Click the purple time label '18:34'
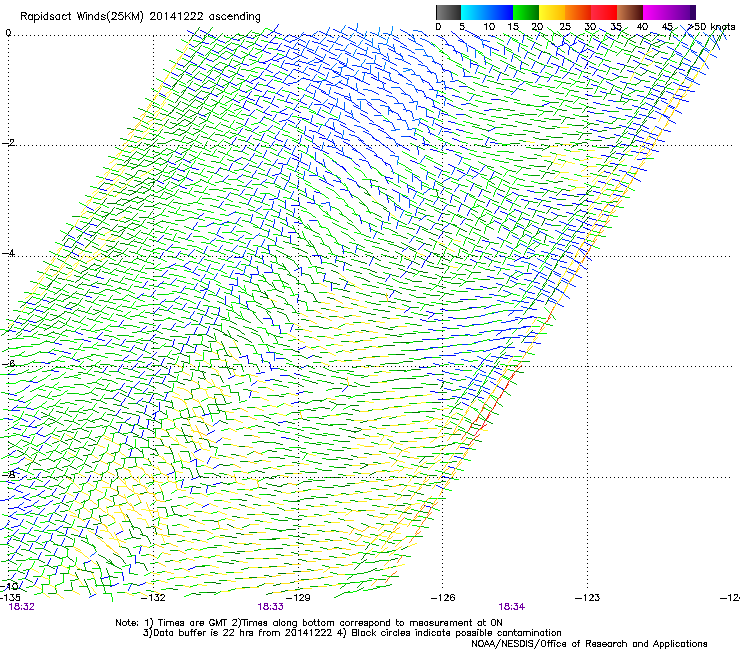Image resolution: width=740 pixels, height=650 pixels. pos(512,607)
